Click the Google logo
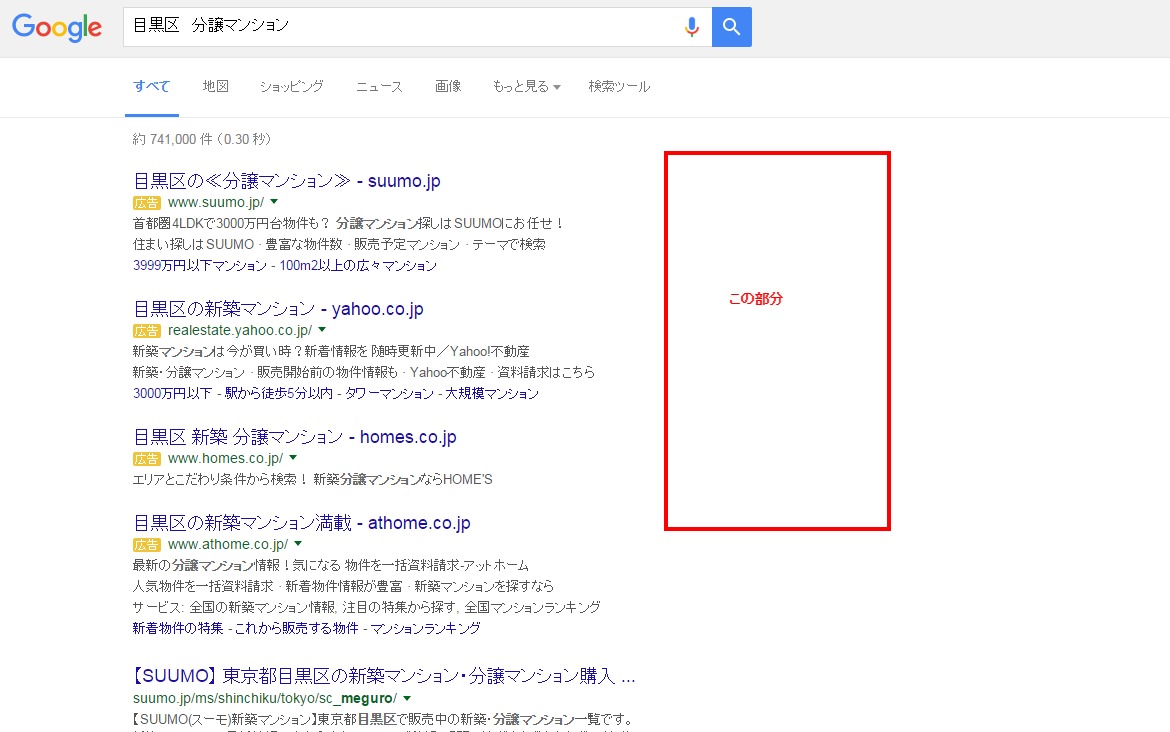The image size is (1170, 732). 57,28
